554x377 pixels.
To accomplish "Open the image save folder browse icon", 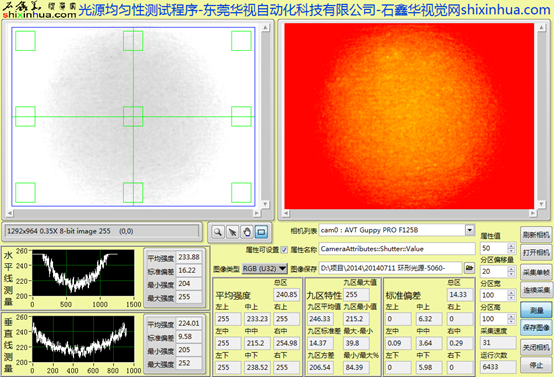I will [469, 268].
